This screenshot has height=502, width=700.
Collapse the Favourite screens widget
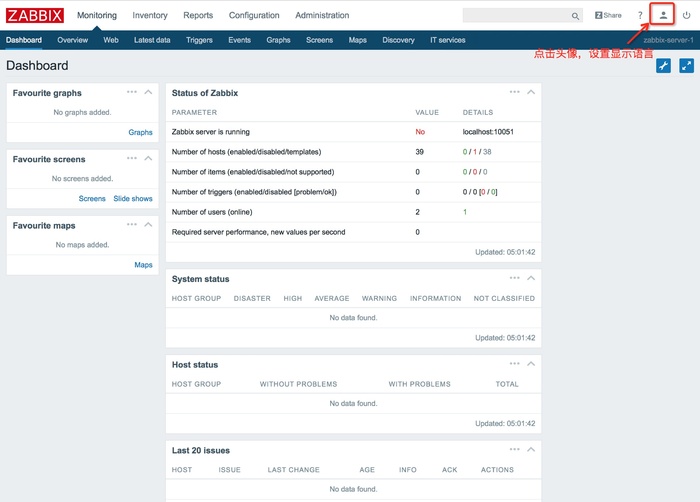(148, 158)
